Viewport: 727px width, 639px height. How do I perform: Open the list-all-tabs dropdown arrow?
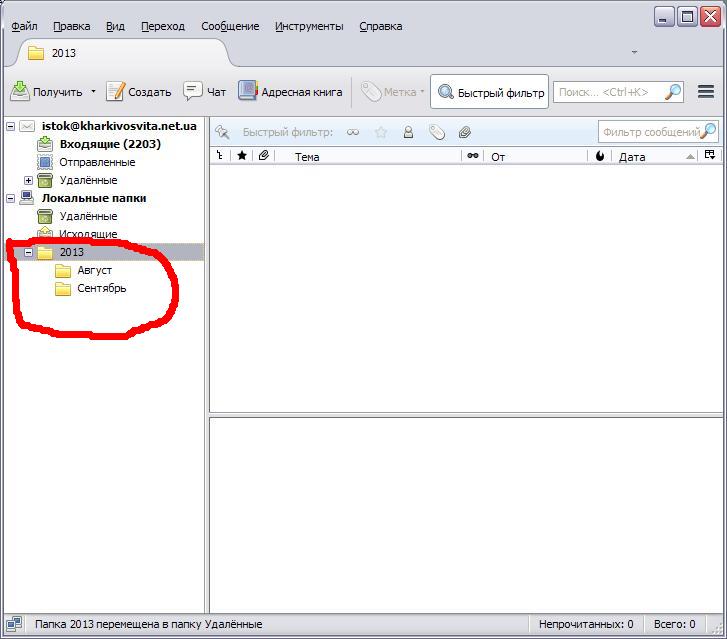point(634,52)
